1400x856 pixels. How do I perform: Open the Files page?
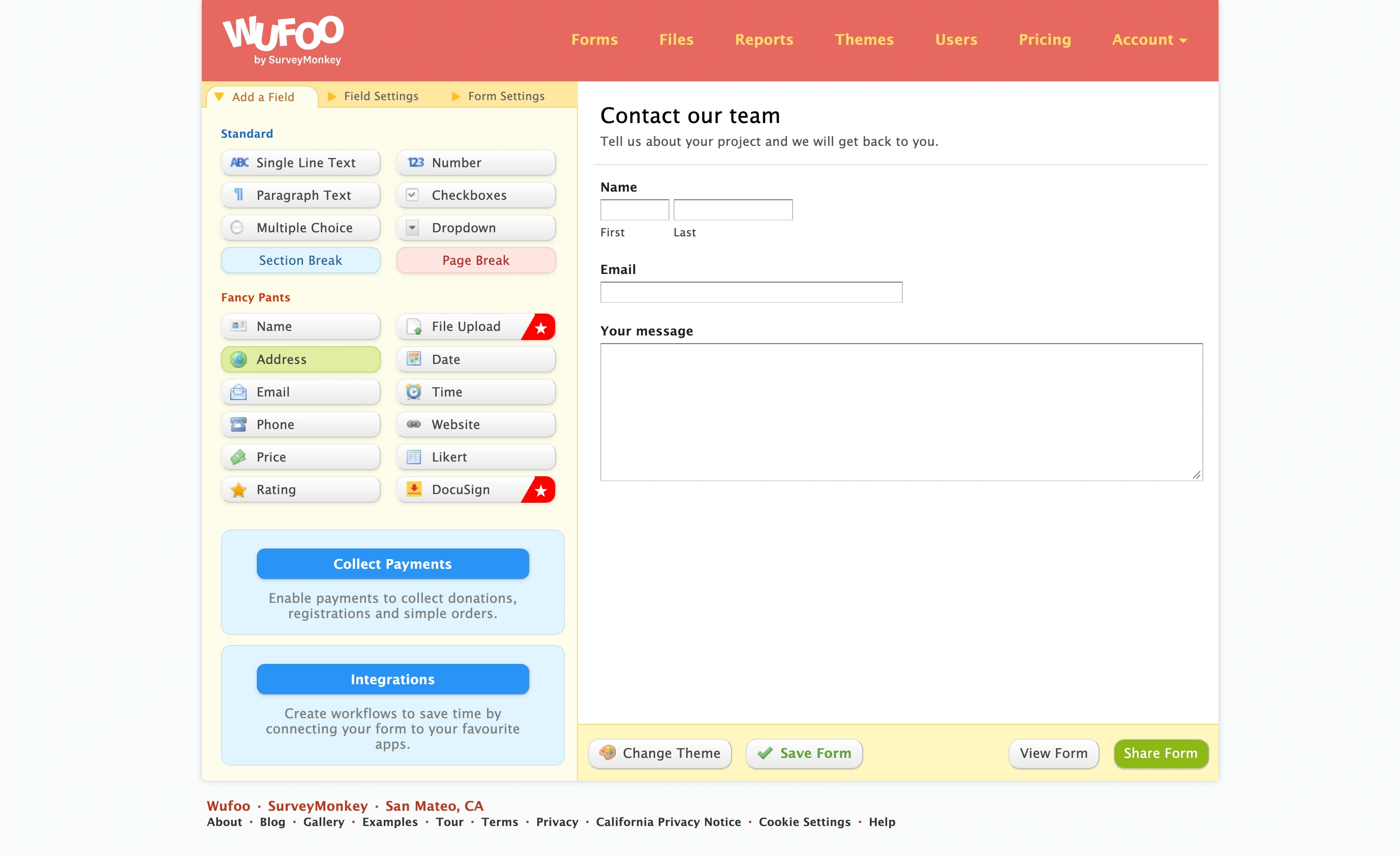pyautogui.click(x=676, y=40)
